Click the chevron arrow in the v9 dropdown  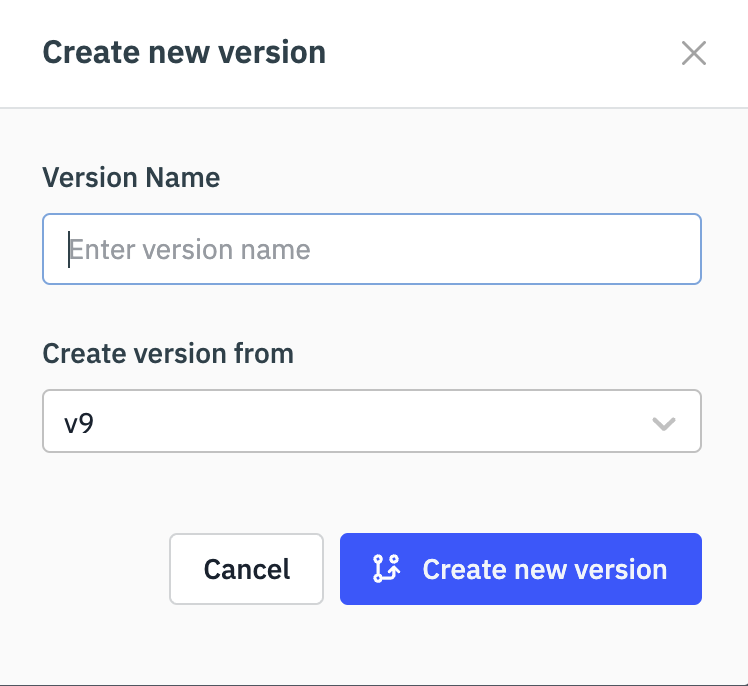[664, 423]
